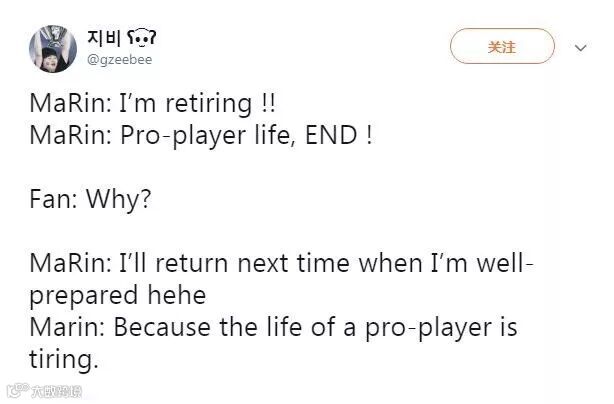This screenshot has height=404, width=614.
Task: Click the "Because the life of a pro-player" line
Action: click(273, 327)
